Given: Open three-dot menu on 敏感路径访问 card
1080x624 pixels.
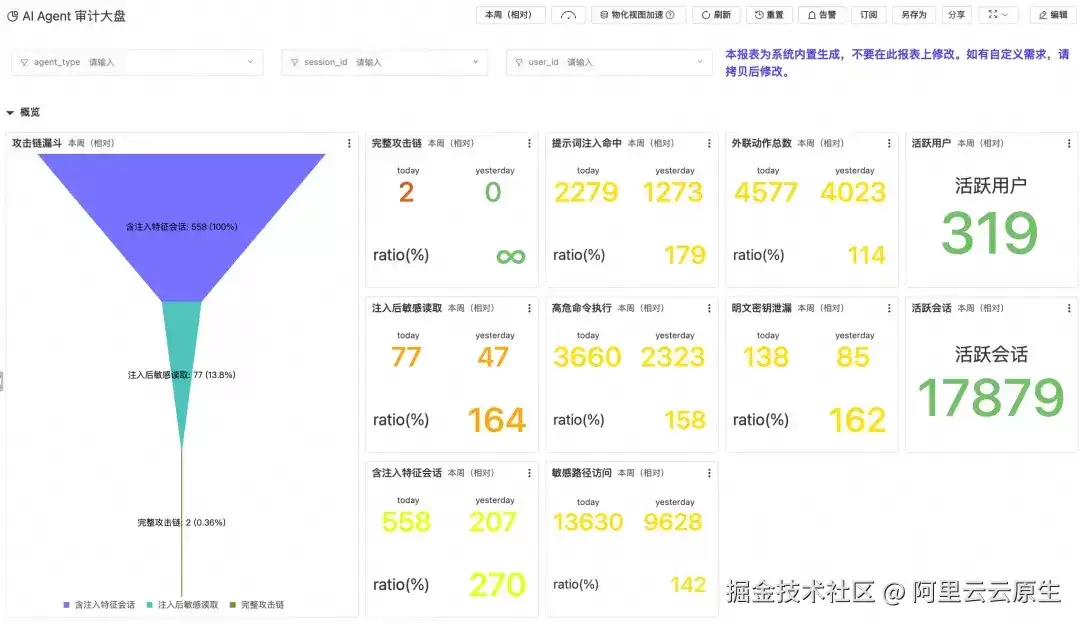Looking at the screenshot, I should coord(709,472).
